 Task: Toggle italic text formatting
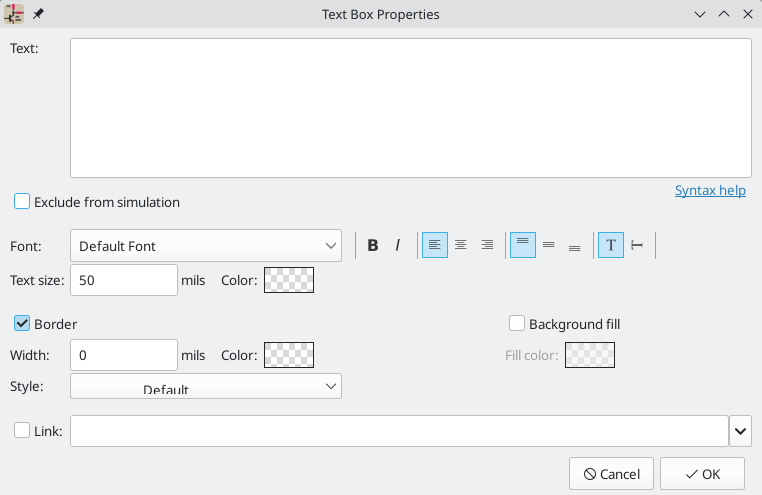(397, 245)
